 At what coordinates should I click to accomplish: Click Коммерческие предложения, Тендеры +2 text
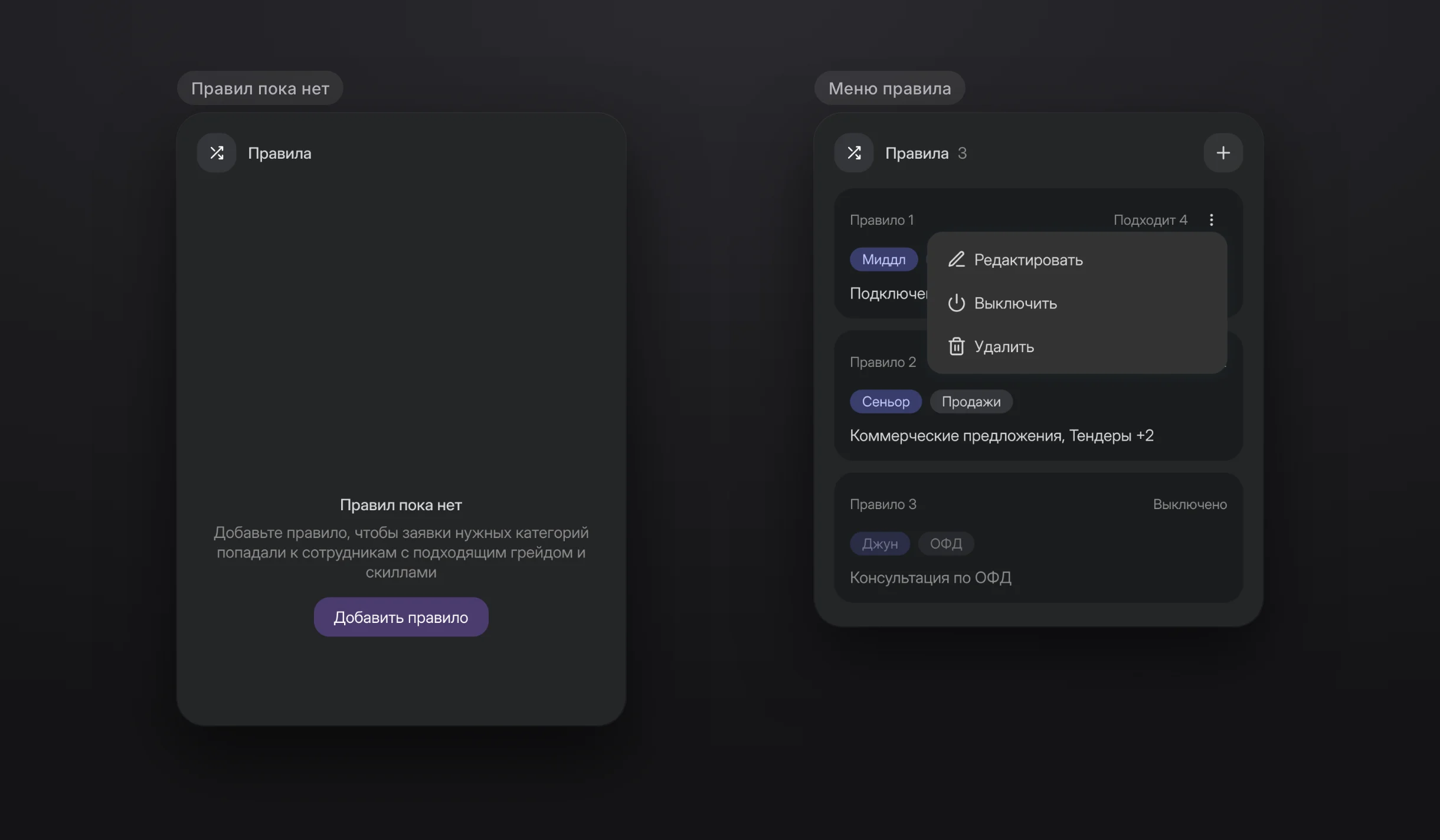click(x=1002, y=435)
